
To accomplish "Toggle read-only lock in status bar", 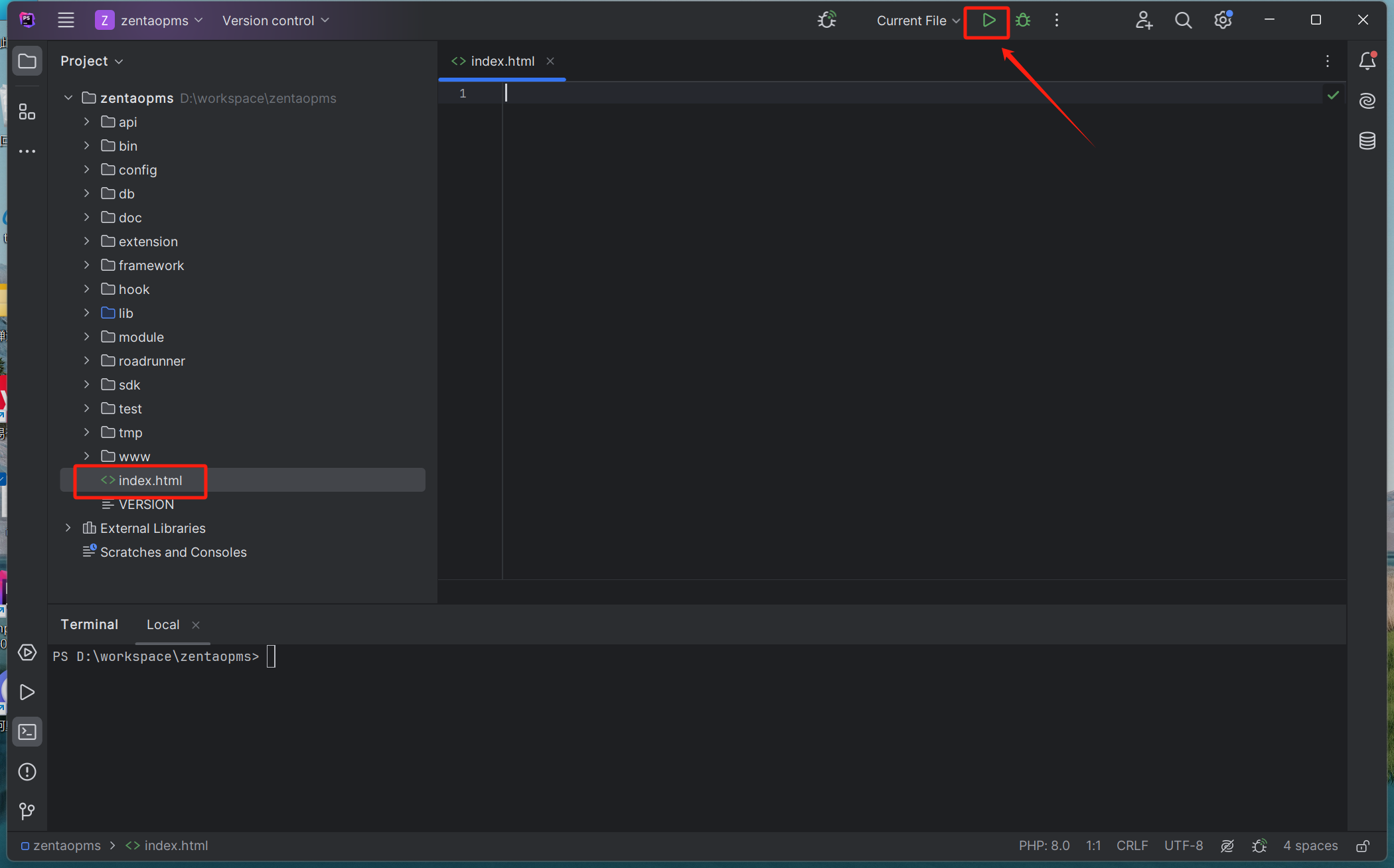I will [x=1363, y=846].
